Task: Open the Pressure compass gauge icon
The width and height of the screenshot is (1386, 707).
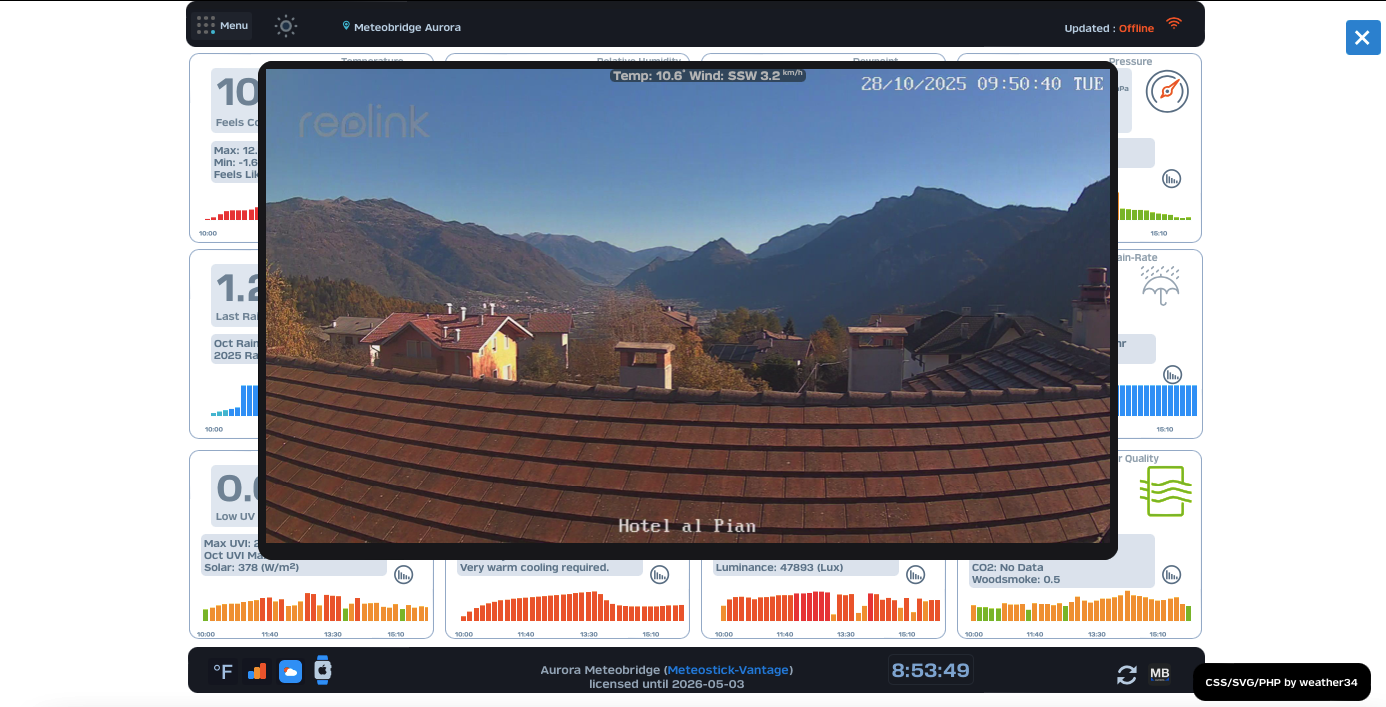Action: [x=1166, y=91]
